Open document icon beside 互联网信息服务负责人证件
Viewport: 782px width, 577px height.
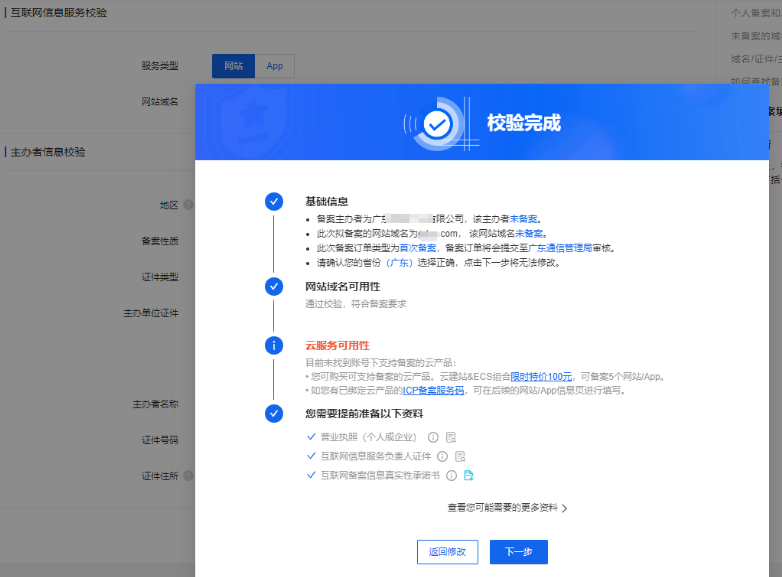(x=459, y=456)
